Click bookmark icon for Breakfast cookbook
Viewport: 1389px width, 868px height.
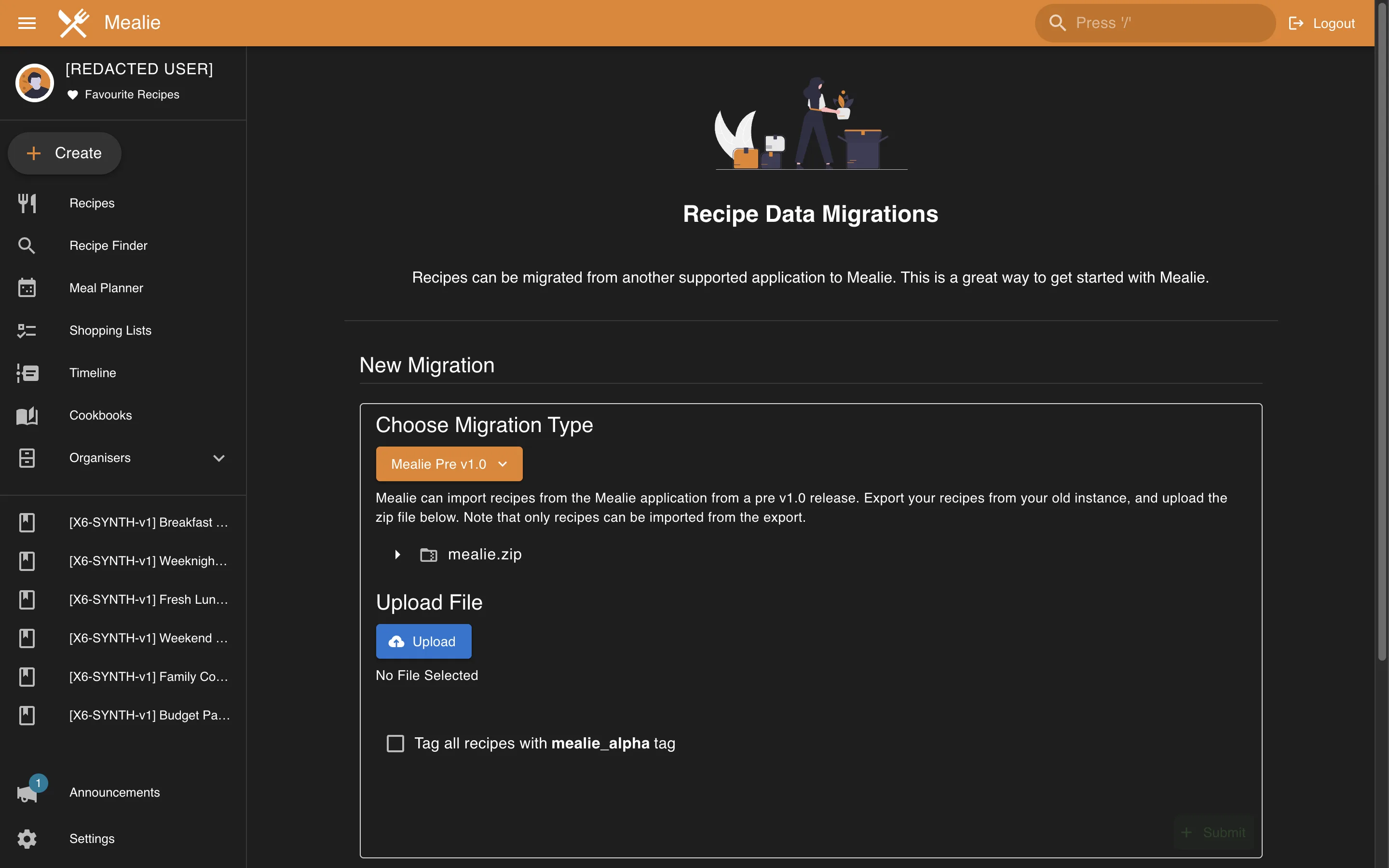tap(27, 522)
